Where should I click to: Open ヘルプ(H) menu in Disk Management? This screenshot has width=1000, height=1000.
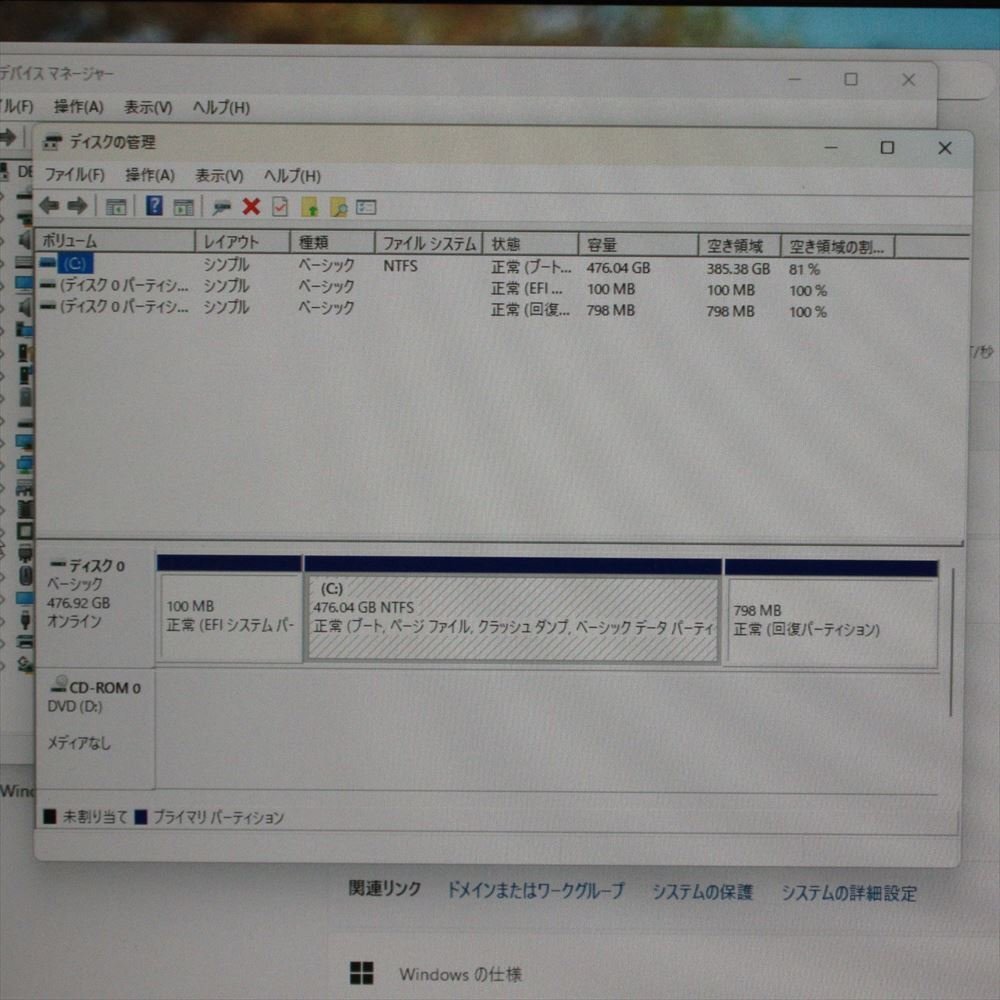(x=292, y=175)
